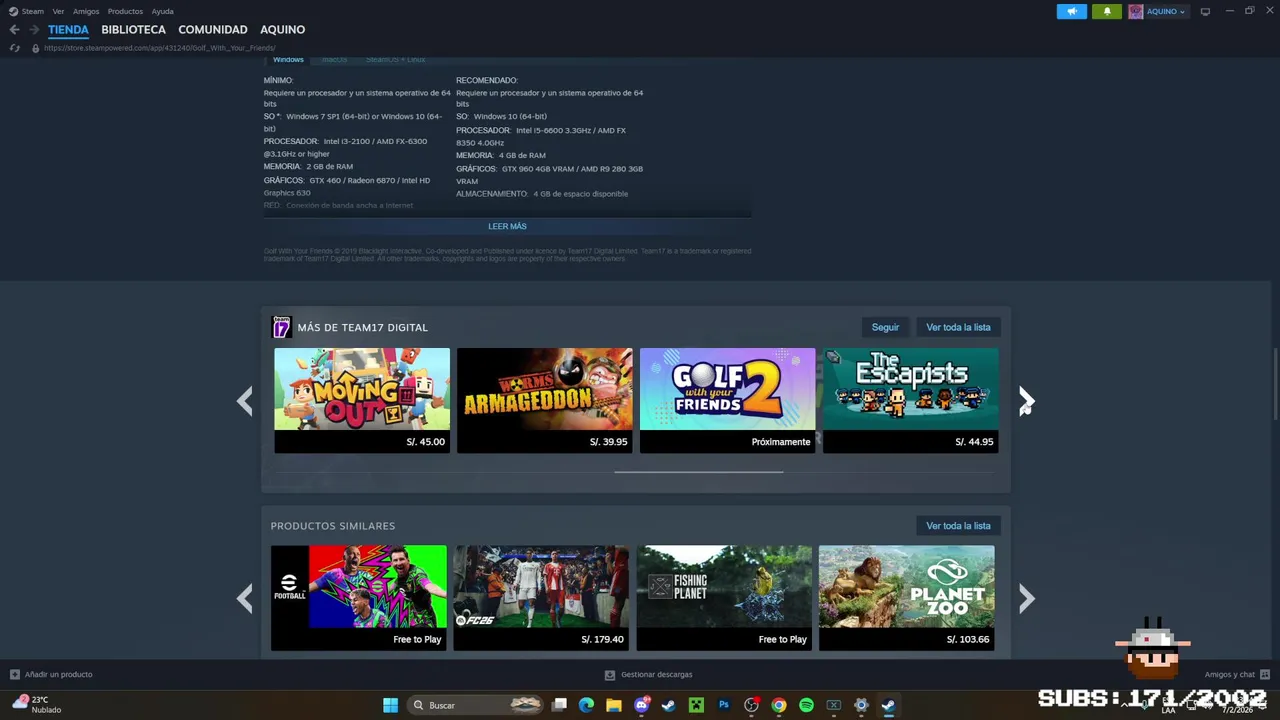
Task: Click the S/. 39.95 price label
Action: 608,442
